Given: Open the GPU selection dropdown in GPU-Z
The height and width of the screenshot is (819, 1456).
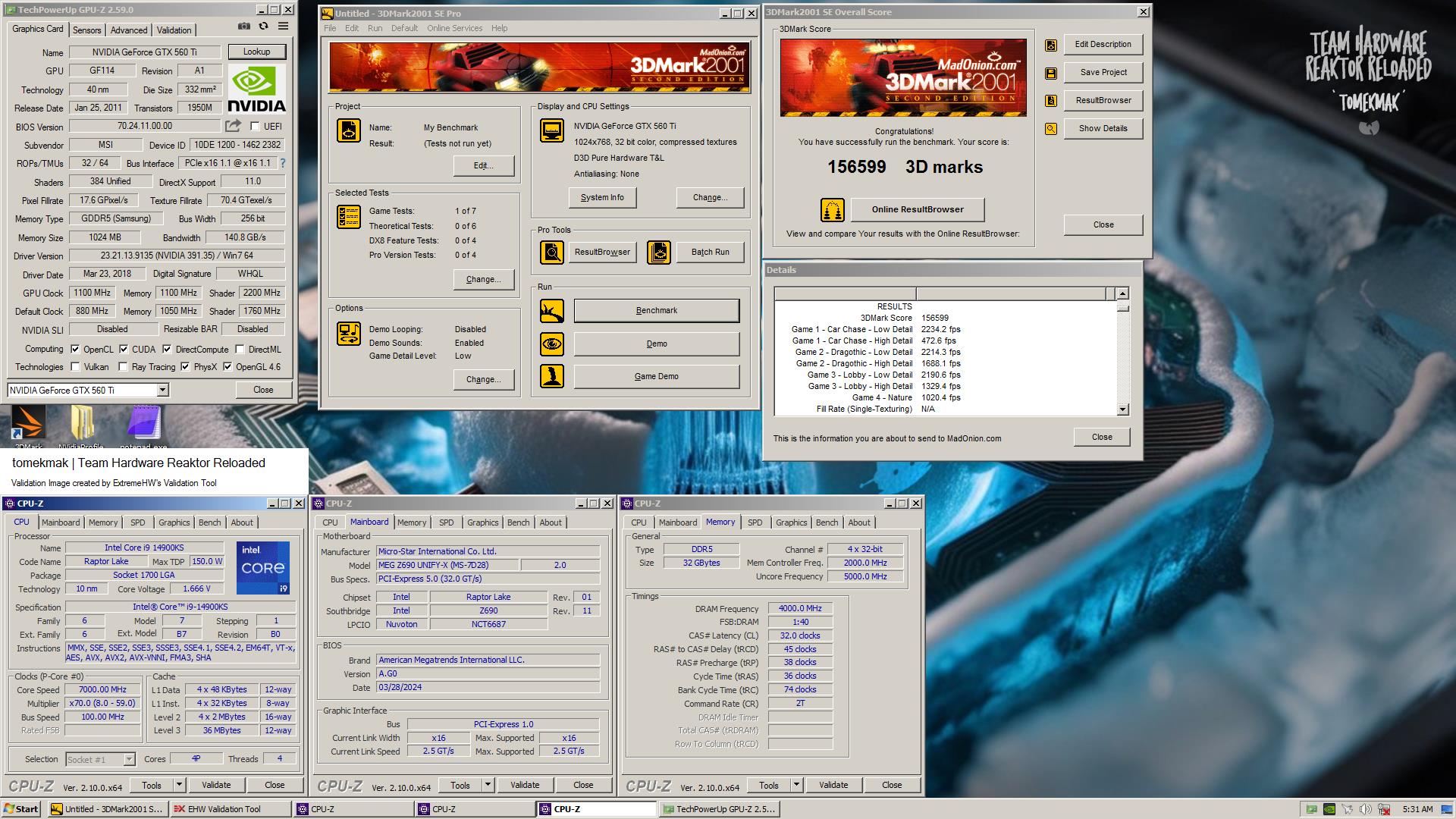Looking at the screenshot, I should pos(162,391).
